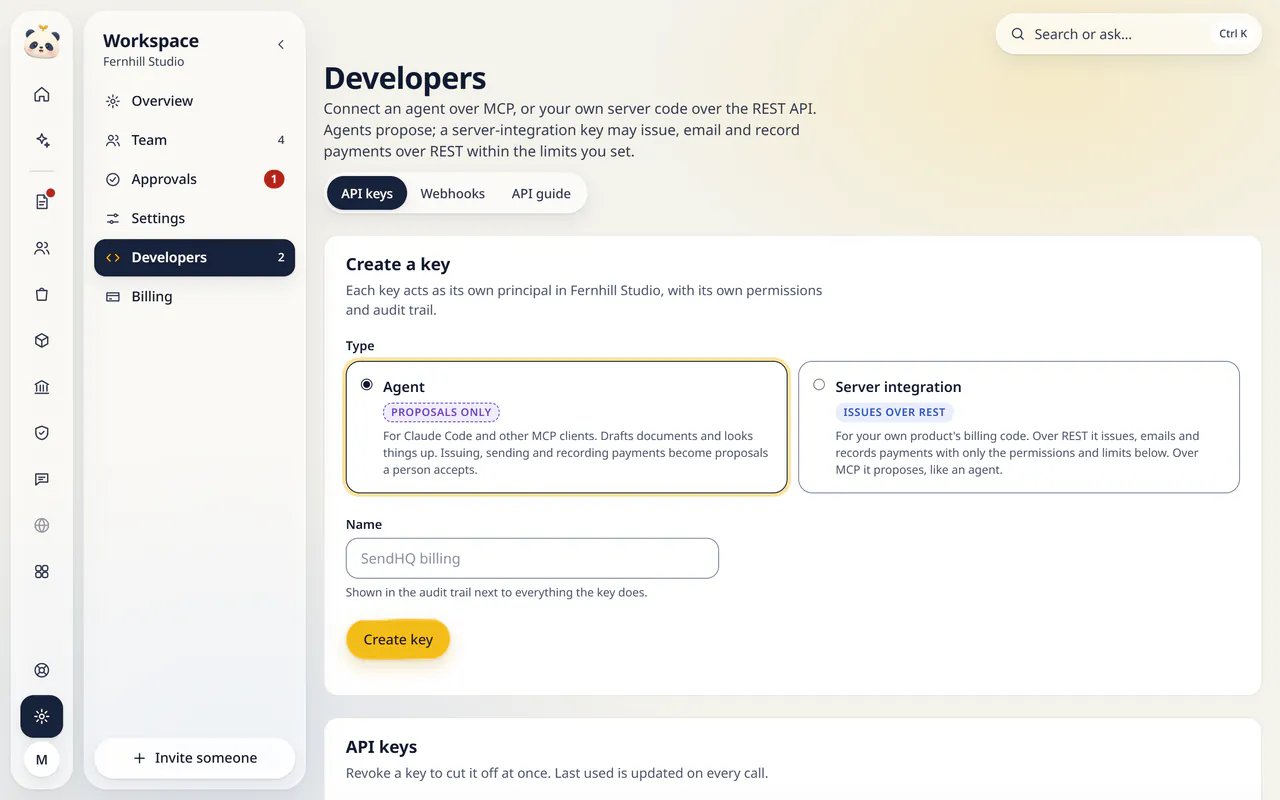The image size is (1280, 800).
Task: Click the Ctrl K shortcut hint
Action: [x=1233, y=34]
